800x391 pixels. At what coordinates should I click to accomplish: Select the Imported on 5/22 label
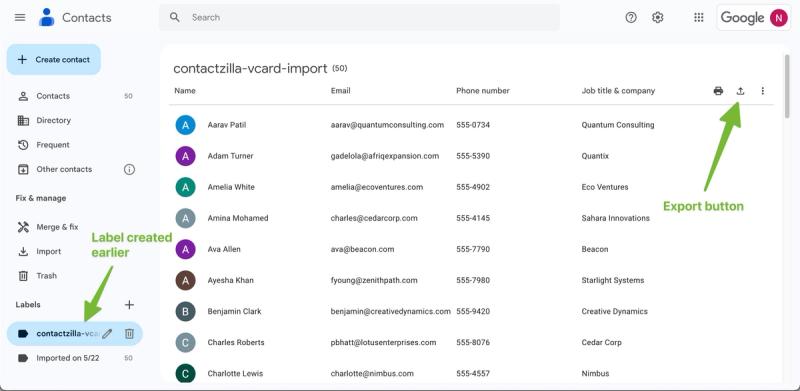[x=74, y=358]
